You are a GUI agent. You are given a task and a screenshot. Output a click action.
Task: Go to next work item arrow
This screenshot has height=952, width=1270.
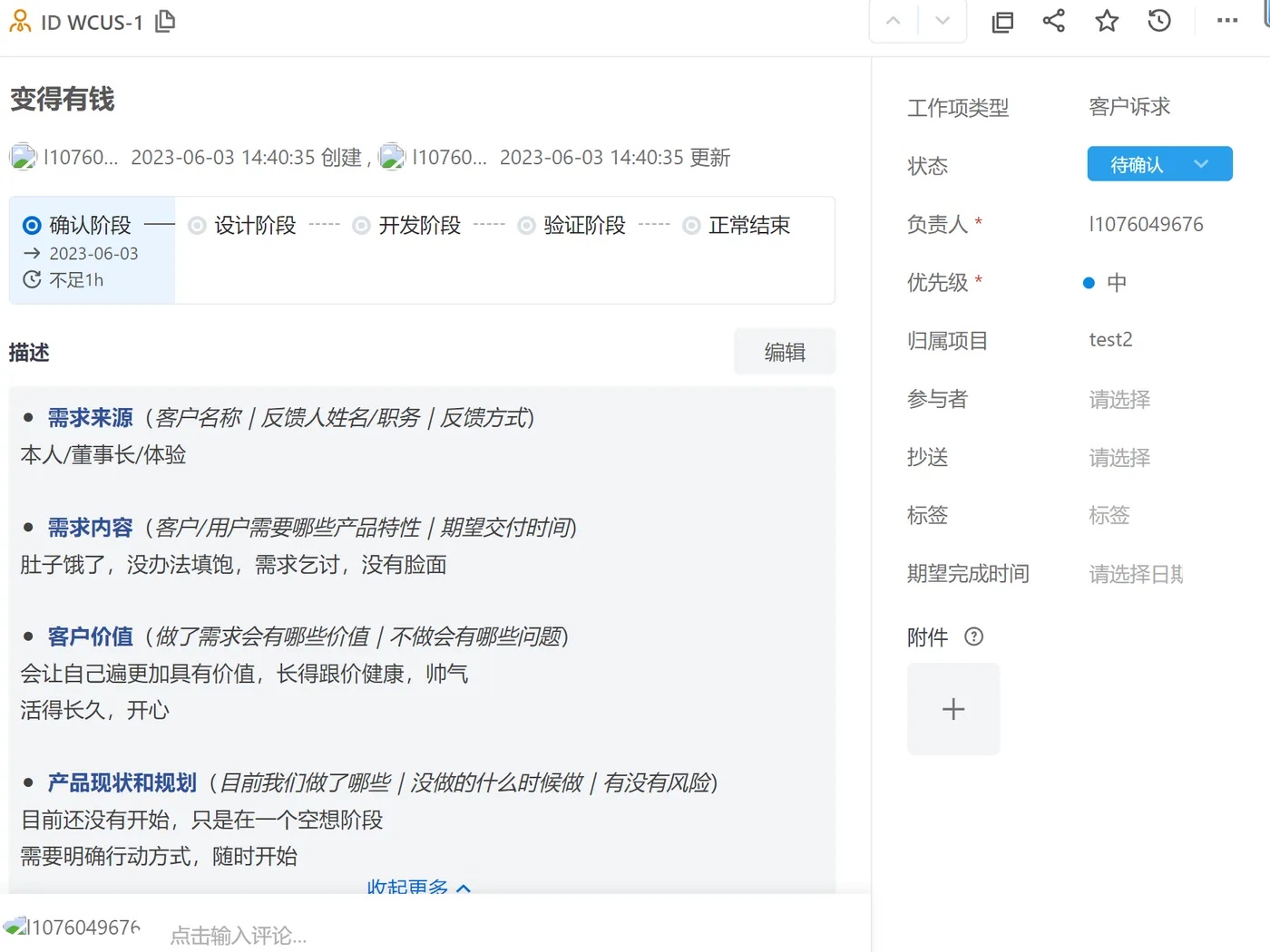coord(943,21)
